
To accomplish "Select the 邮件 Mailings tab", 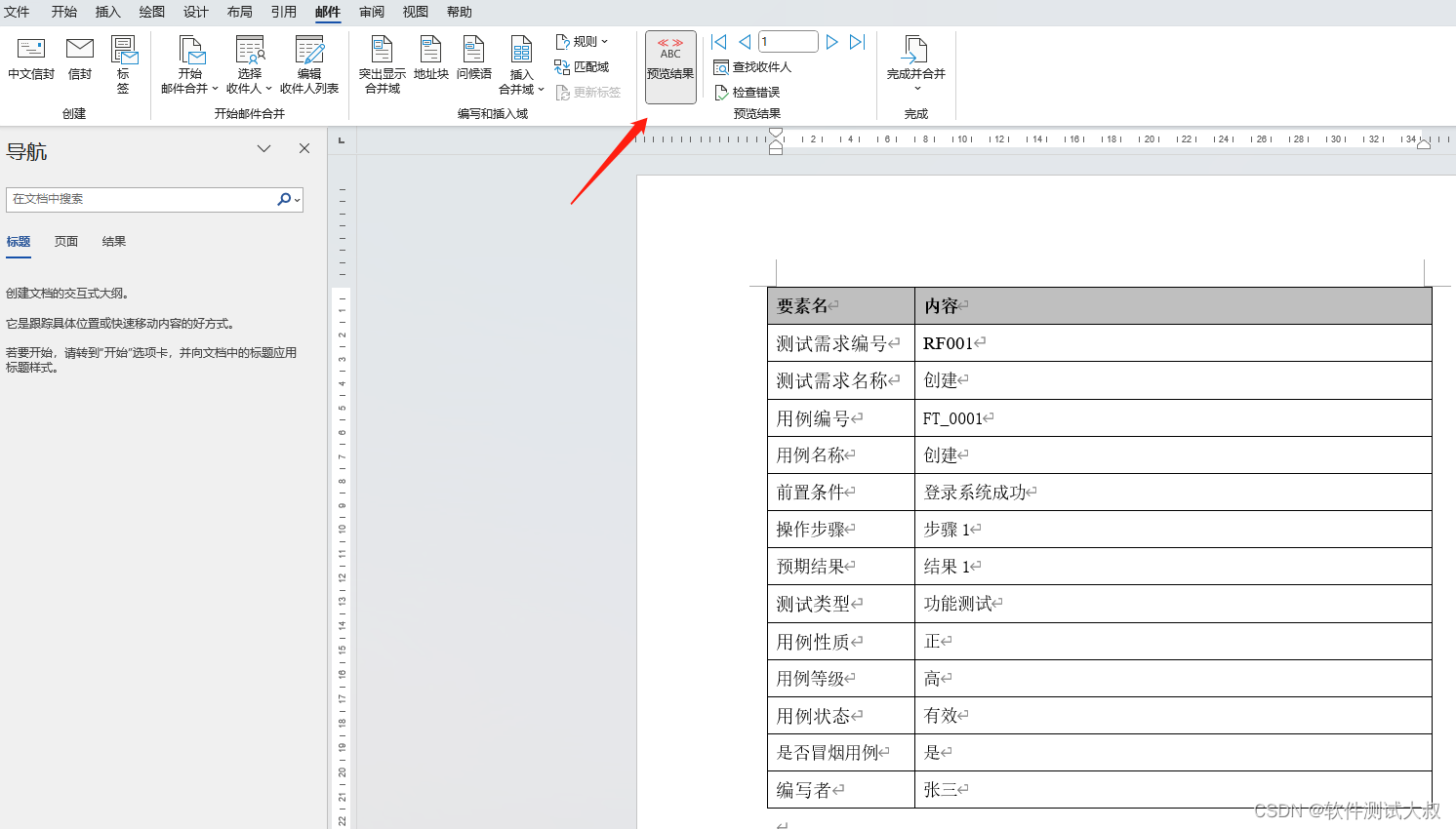I will pyautogui.click(x=328, y=12).
